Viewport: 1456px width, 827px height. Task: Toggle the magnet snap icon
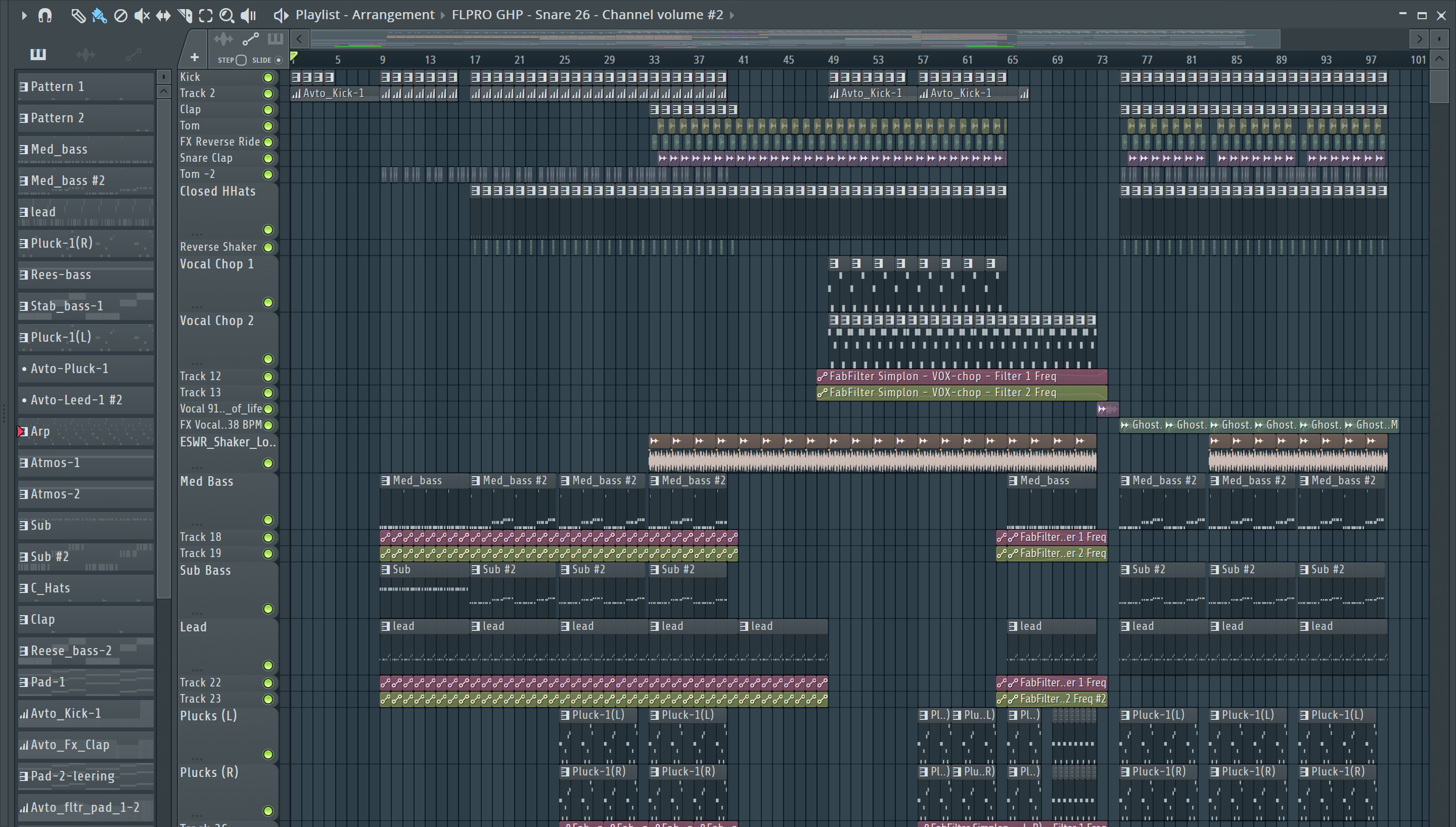point(45,15)
